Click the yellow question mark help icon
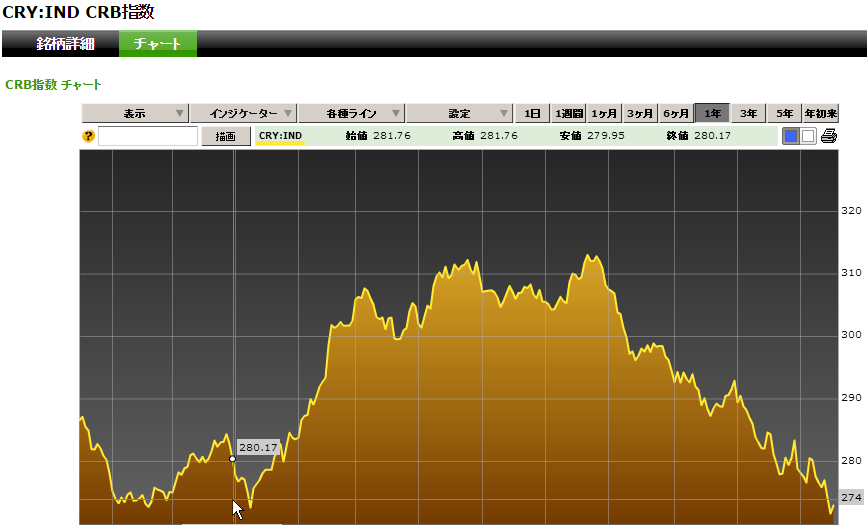The image size is (867, 525). [x=88, y=136]
